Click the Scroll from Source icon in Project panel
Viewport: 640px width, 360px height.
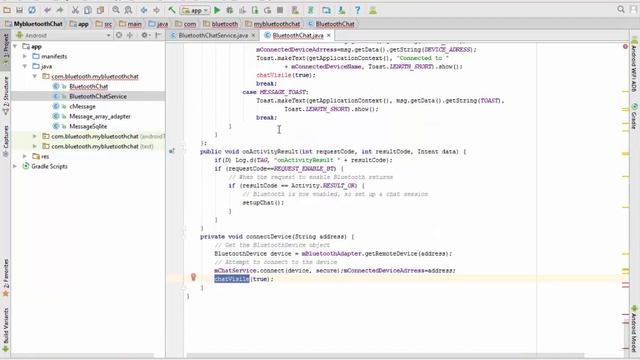coord(119,35)
